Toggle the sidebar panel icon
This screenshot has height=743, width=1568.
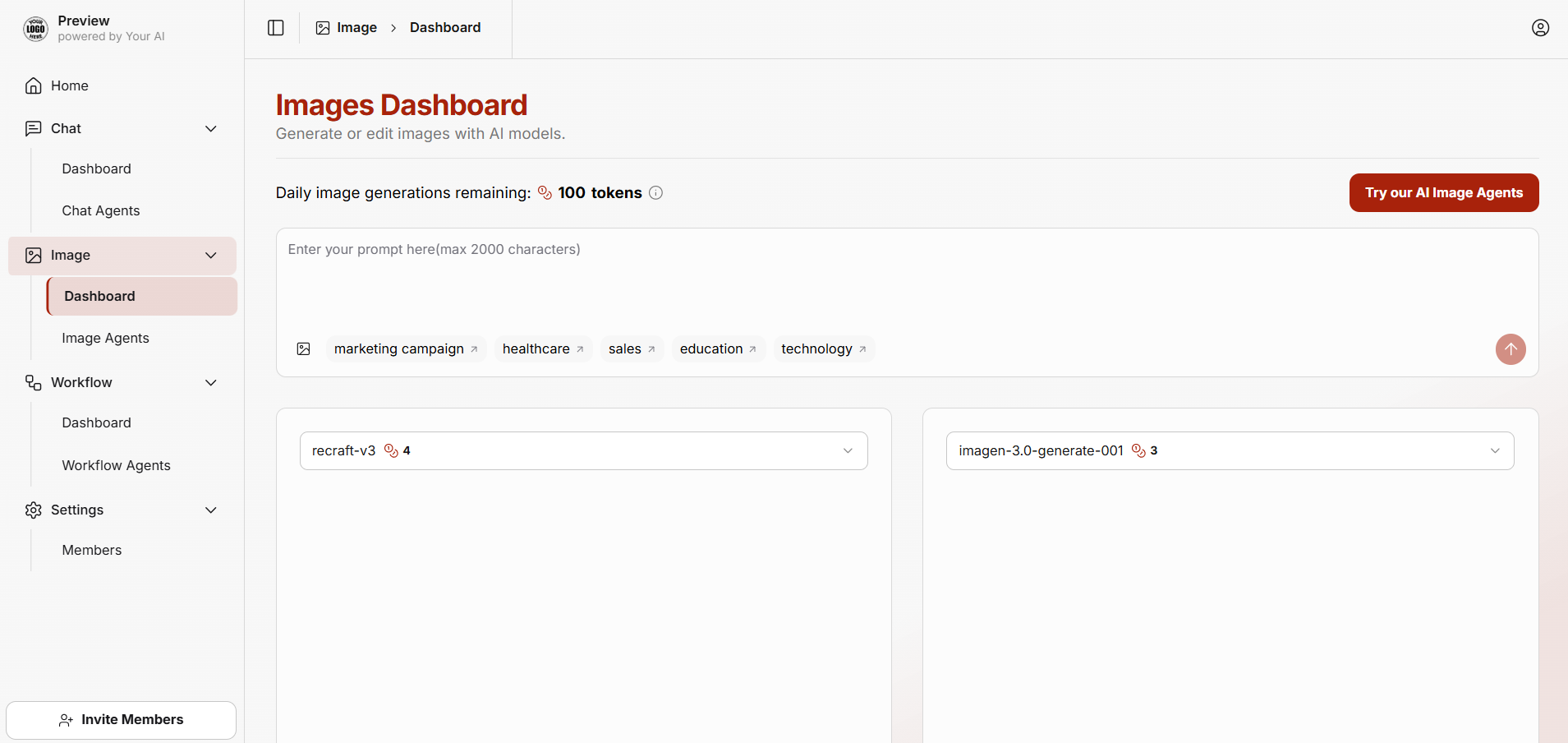click(x=276, y=28)
